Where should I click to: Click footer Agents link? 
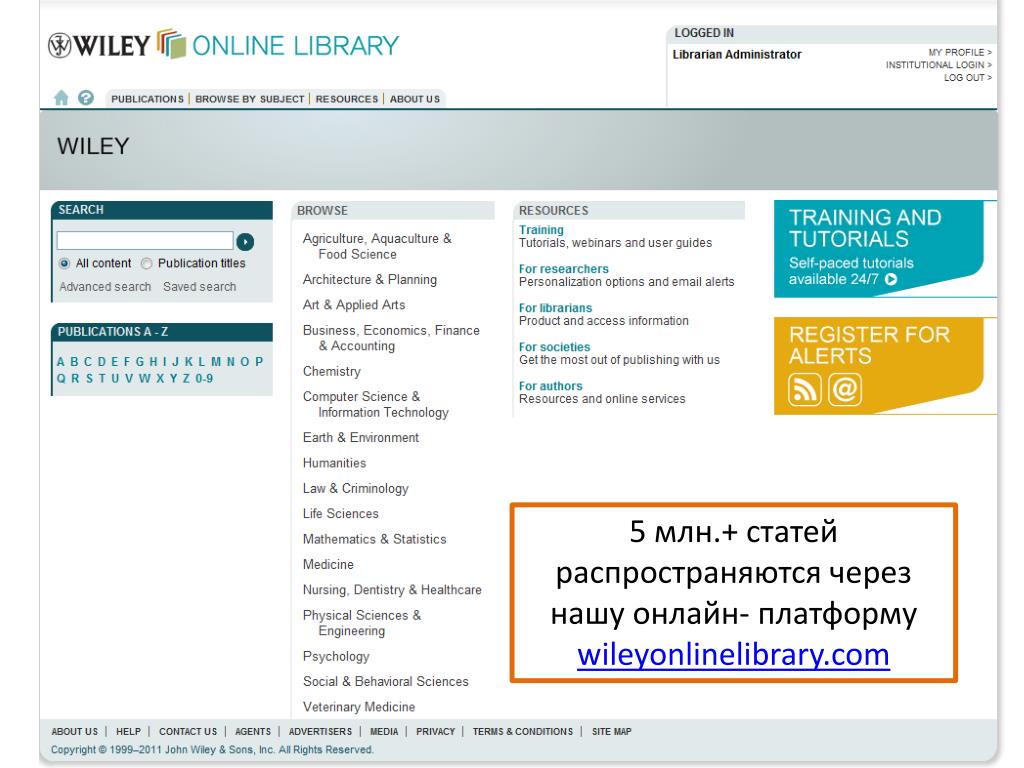253,732
